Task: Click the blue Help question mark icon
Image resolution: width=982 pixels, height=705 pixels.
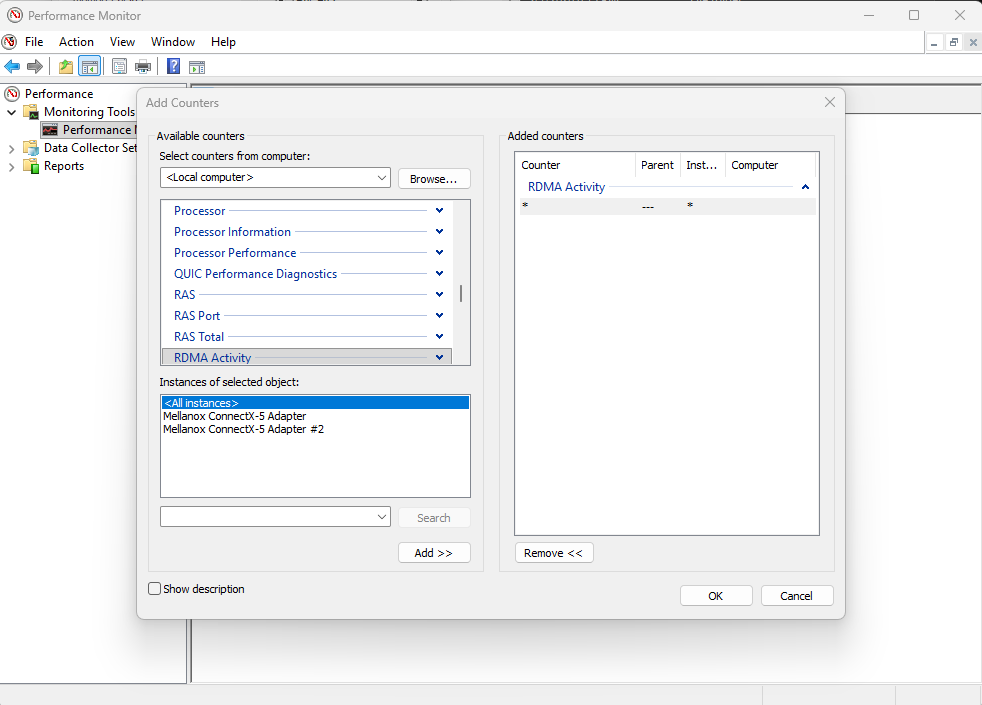Action: pos(173,67)
